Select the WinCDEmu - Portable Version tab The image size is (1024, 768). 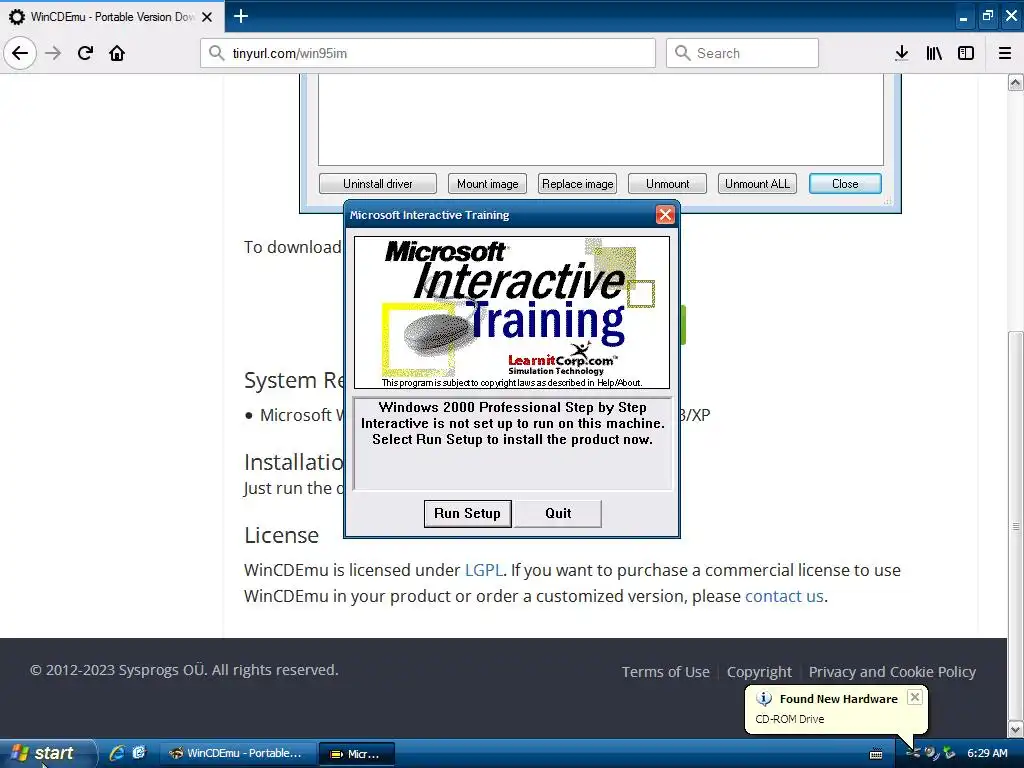112,17
